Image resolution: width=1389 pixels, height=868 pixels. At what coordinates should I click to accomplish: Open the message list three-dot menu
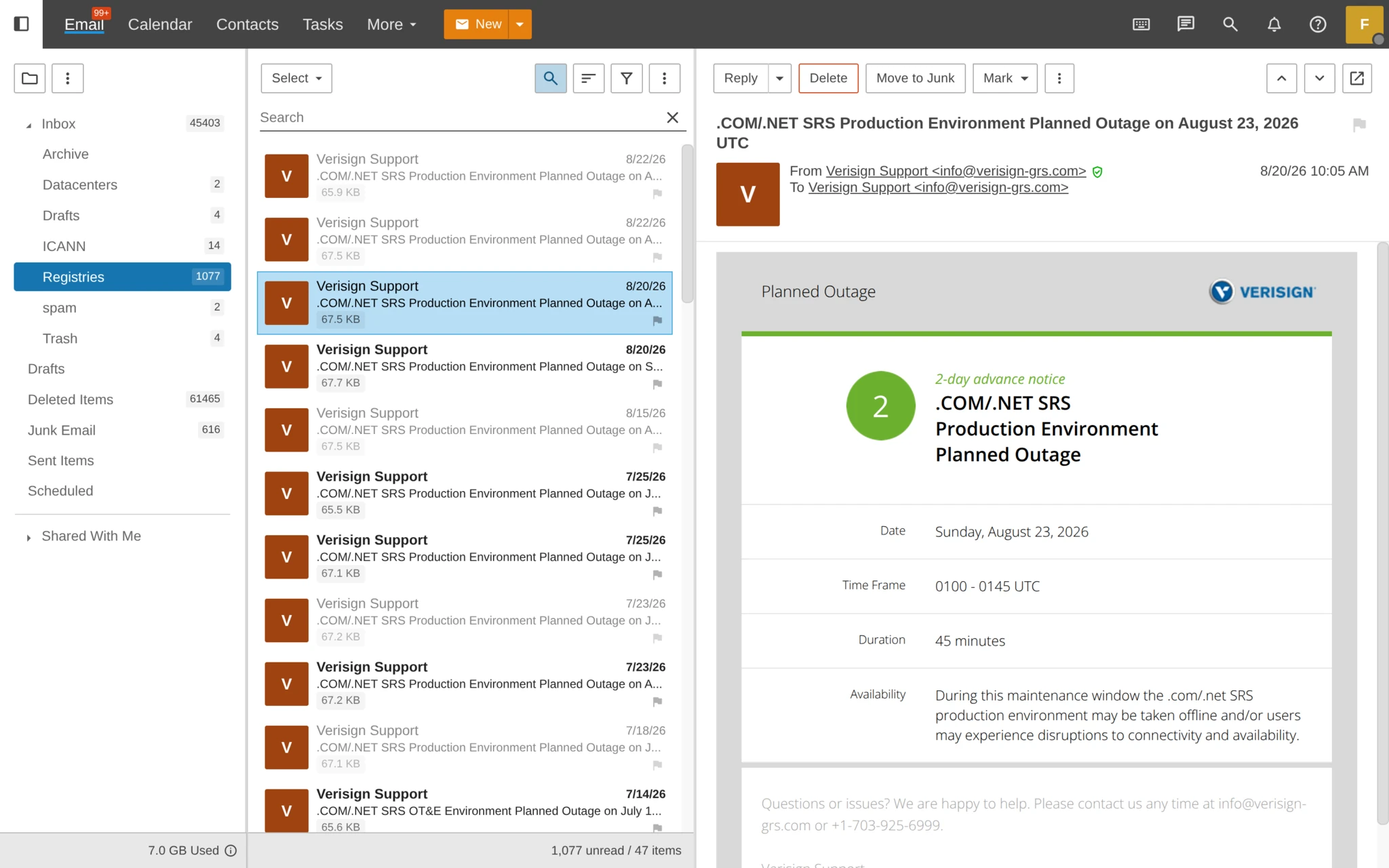tap(665, 78)
